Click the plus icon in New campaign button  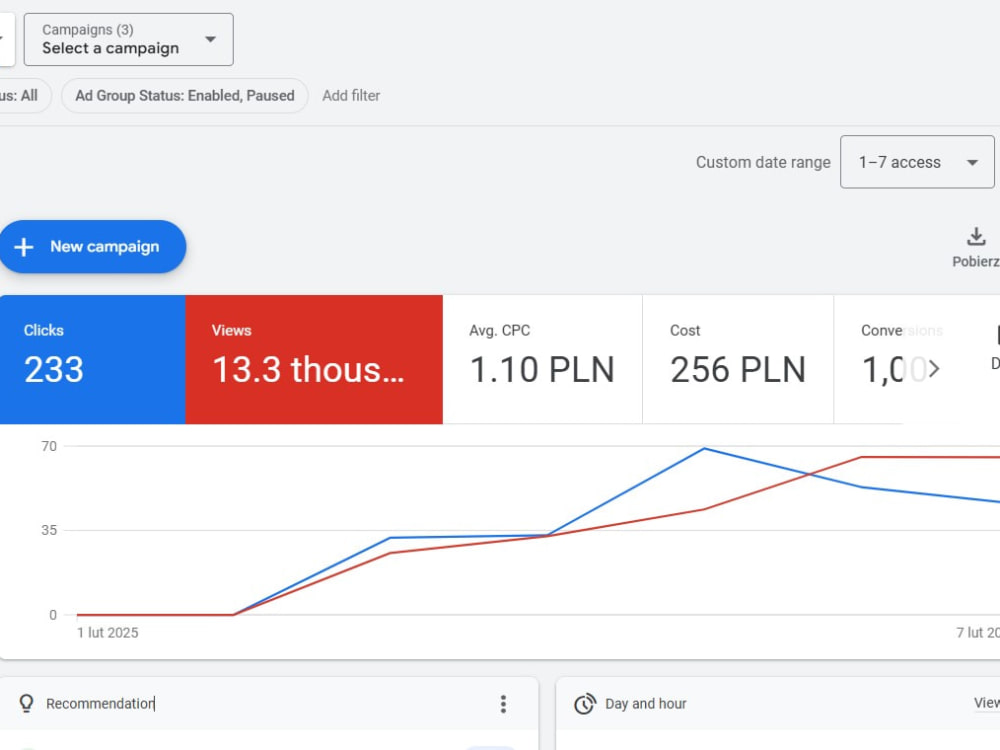point(24,247)
